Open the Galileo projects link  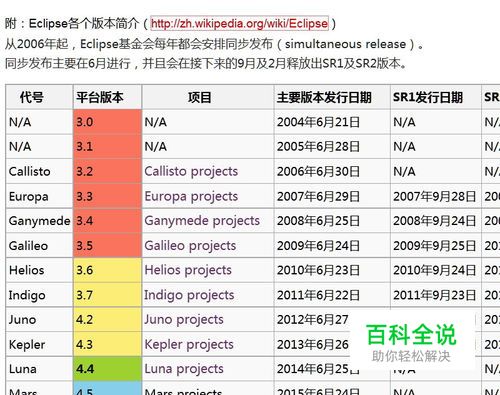190,246
